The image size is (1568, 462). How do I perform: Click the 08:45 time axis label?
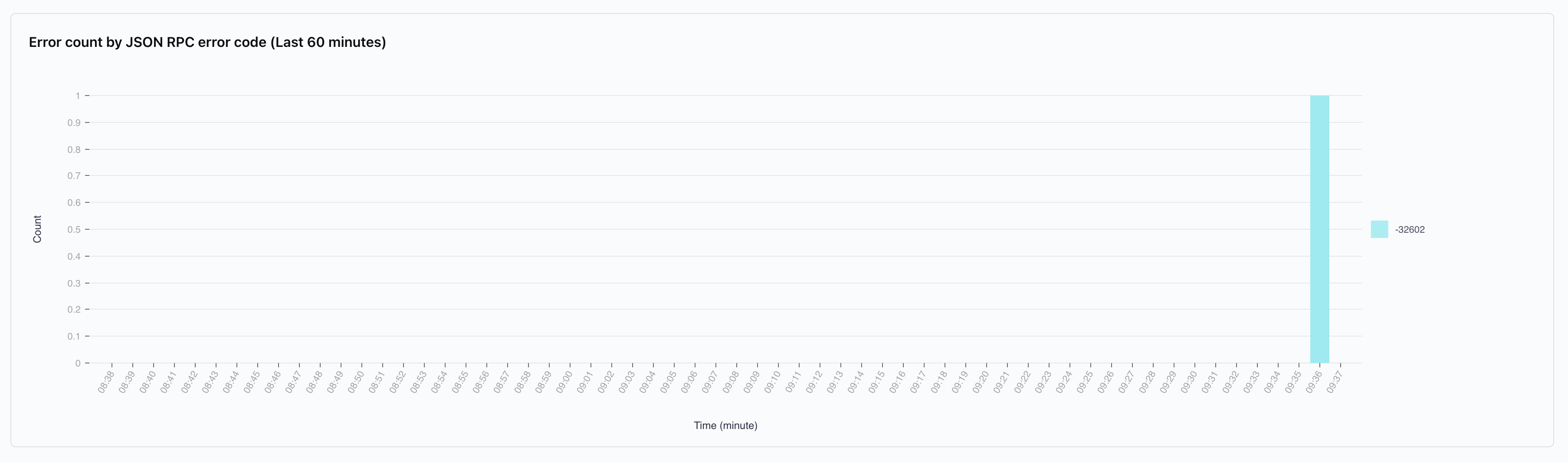[251, 382]
